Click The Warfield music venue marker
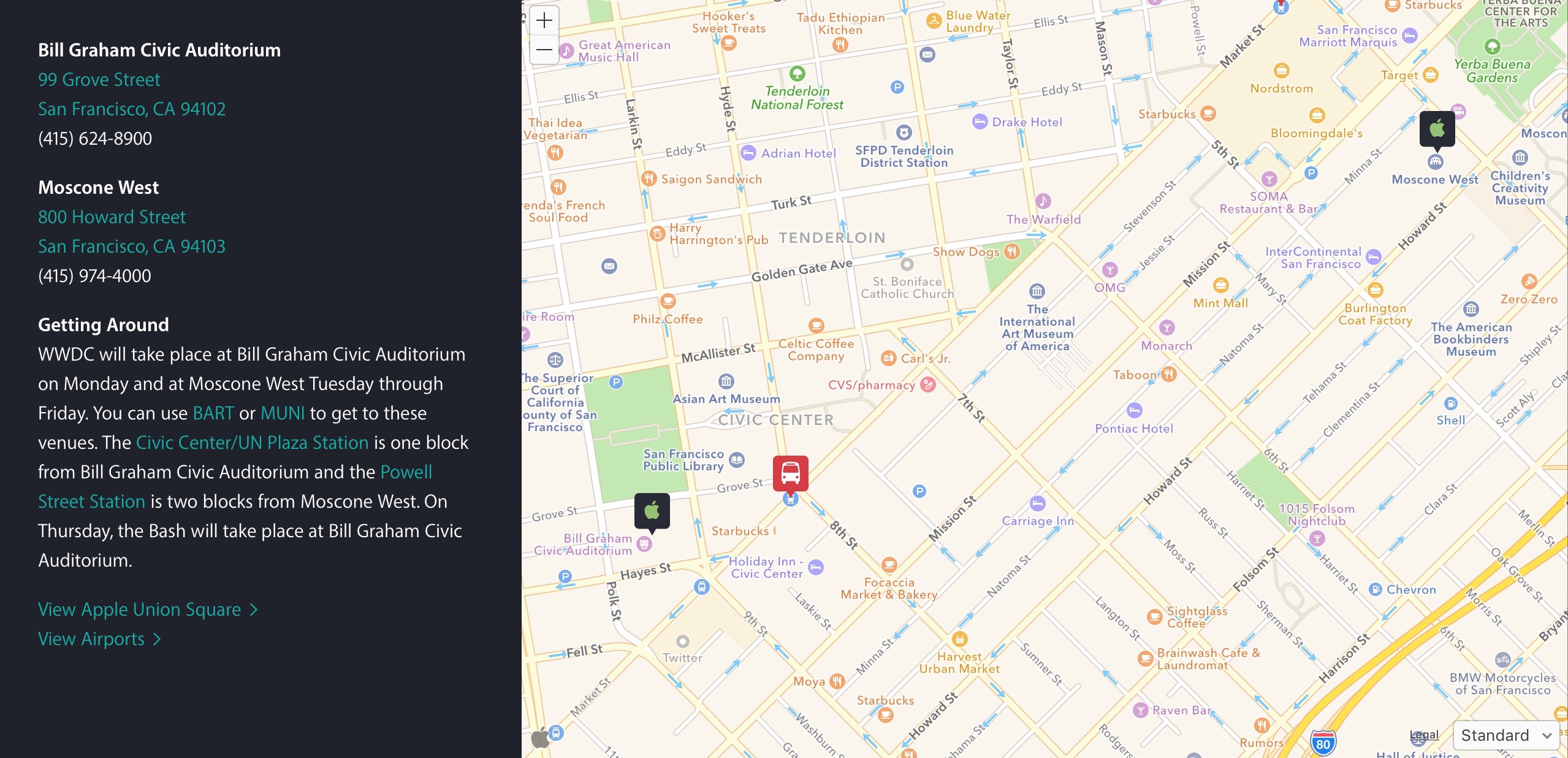The image size is (1568, 758). click(x=1043, y=201)
